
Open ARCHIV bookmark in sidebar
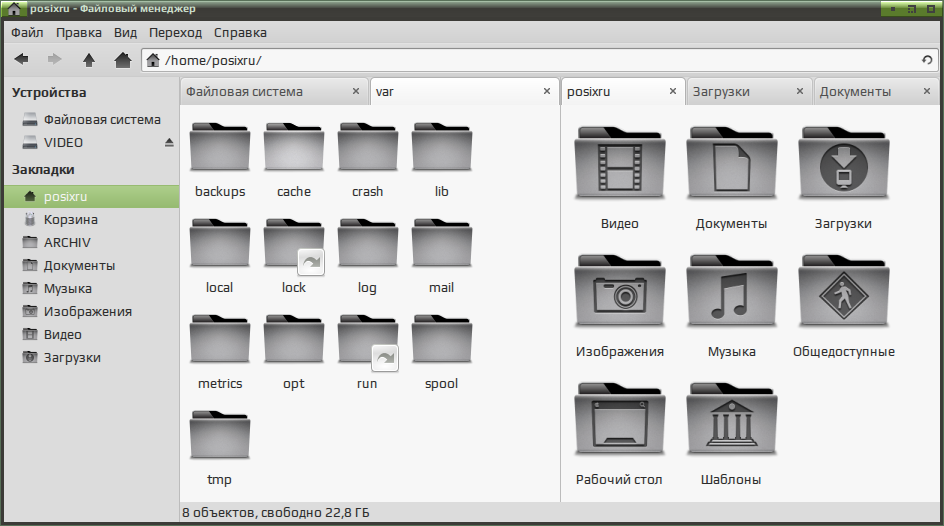(92, 243)
